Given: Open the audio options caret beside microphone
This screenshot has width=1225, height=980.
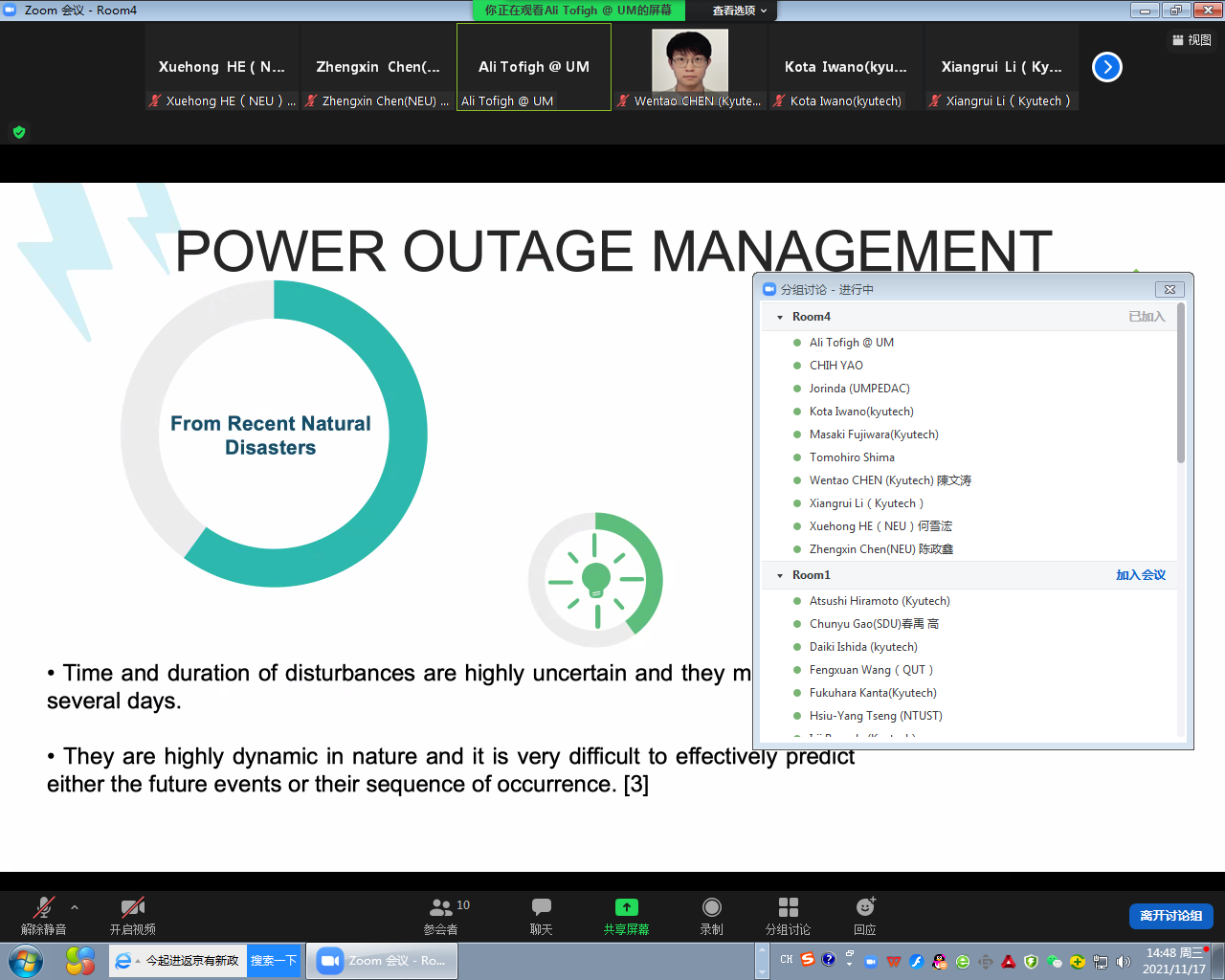Looking at the screenshot, I should click(x=75, y=907).
